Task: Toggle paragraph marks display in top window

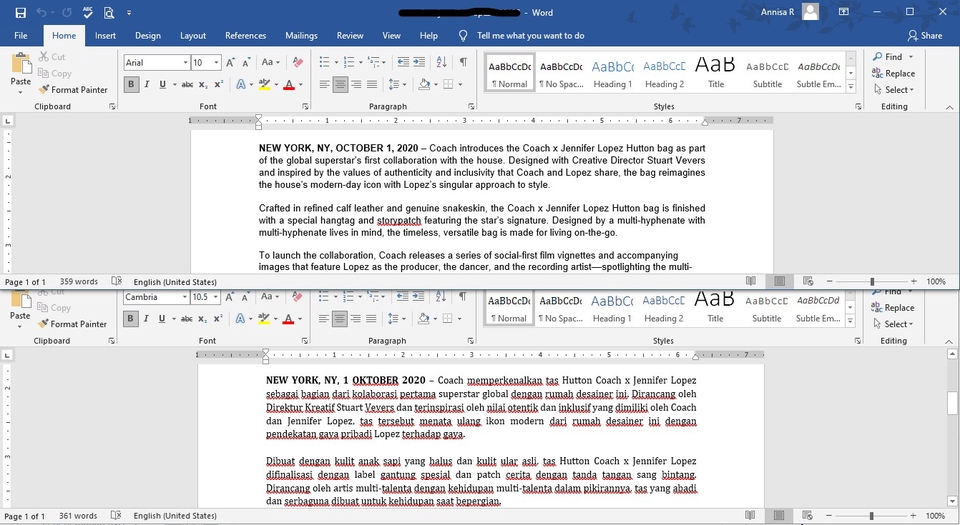Action: (463, 62)
